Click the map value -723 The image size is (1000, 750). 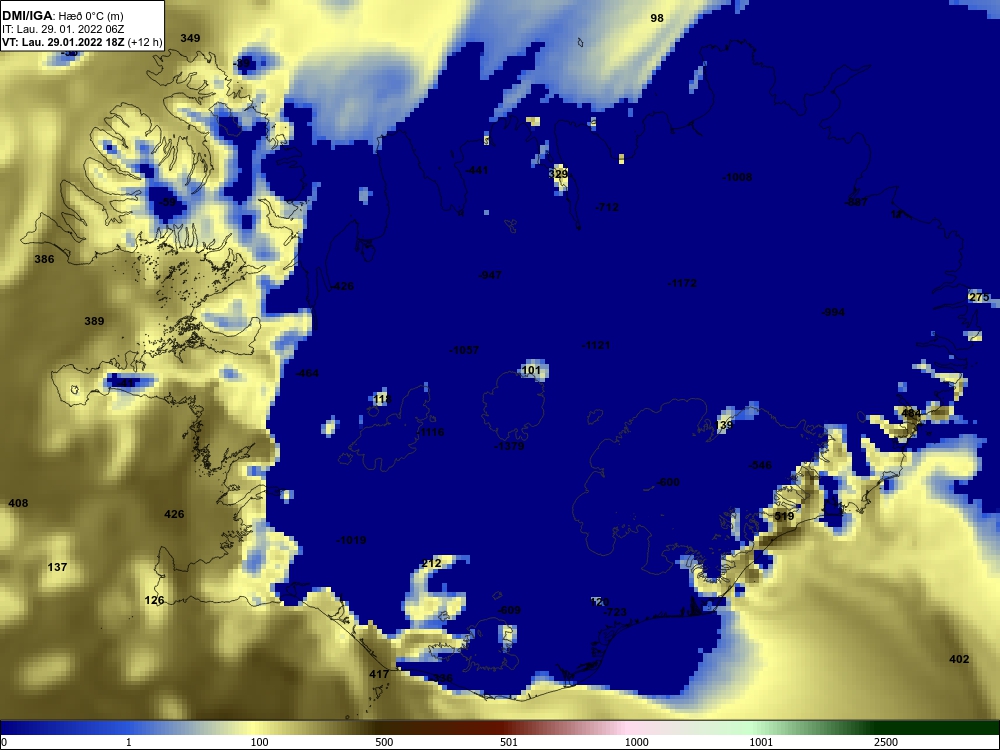pyautogui.click(x=615, y=612)
